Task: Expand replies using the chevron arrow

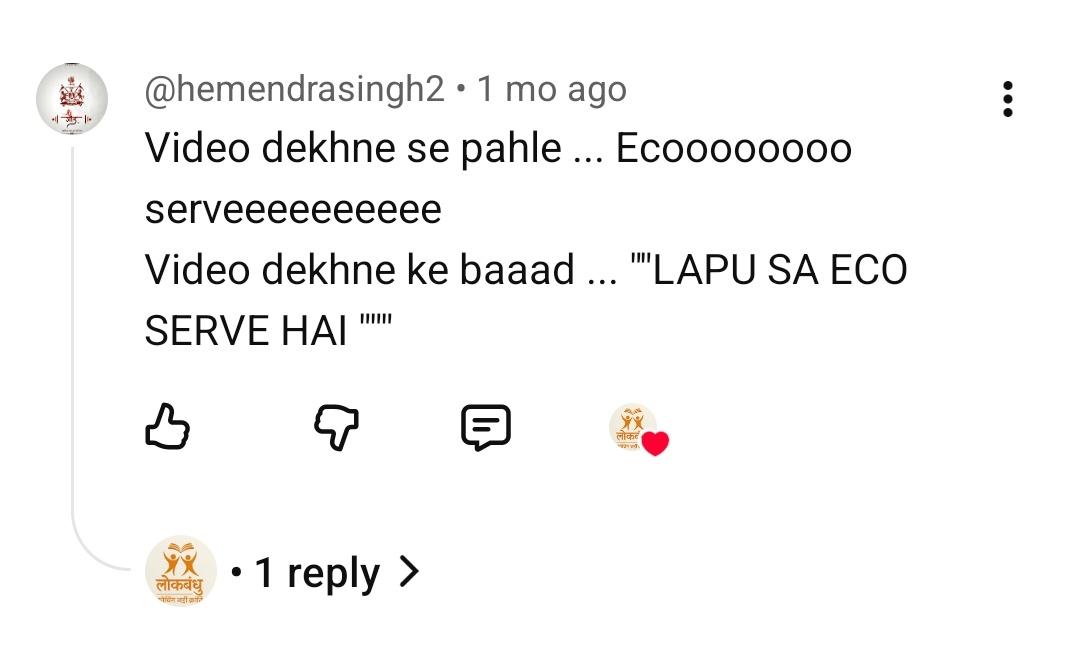Action: point(408,571)
